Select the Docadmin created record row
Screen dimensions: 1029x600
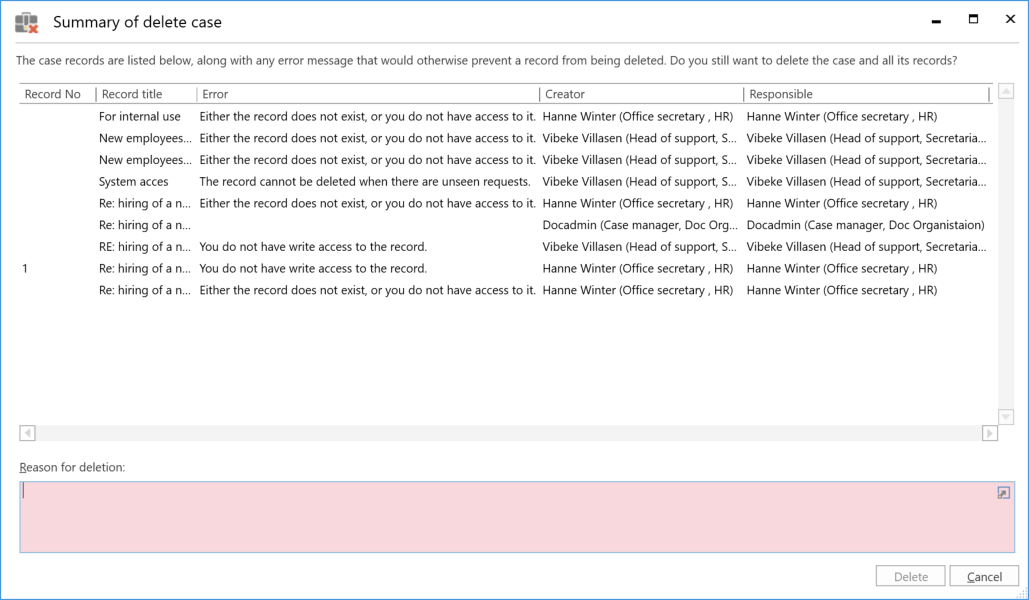[x=640, y=225]
